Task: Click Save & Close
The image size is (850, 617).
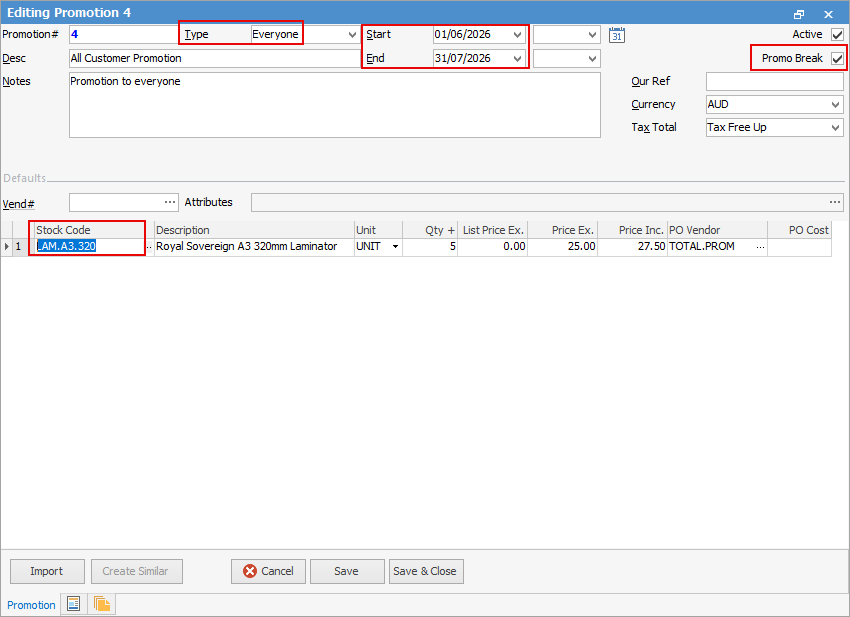Action: point(426,571)
